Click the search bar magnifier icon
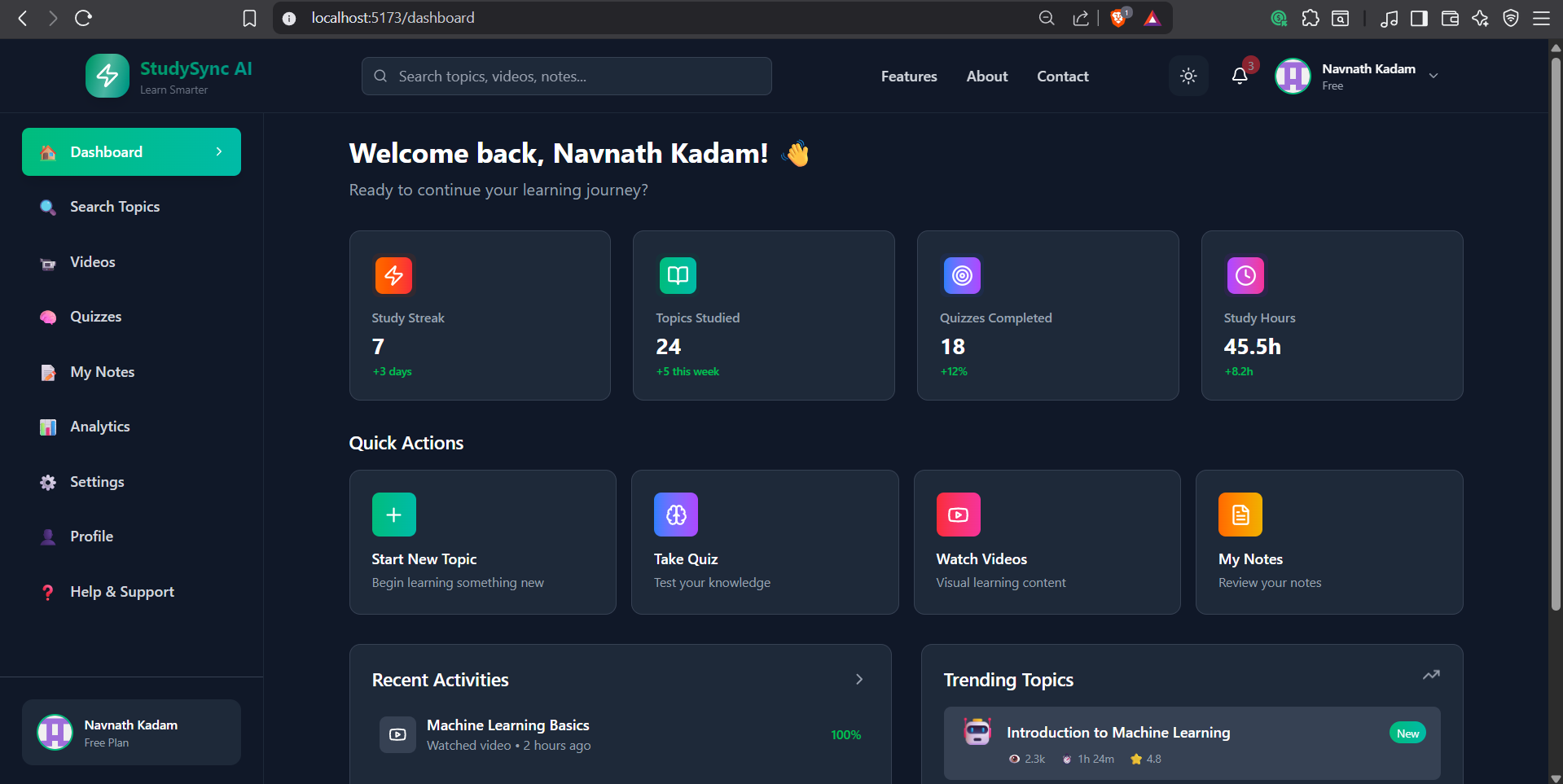Viewport: 1563px width, 784px height. [x=380, y=76]
